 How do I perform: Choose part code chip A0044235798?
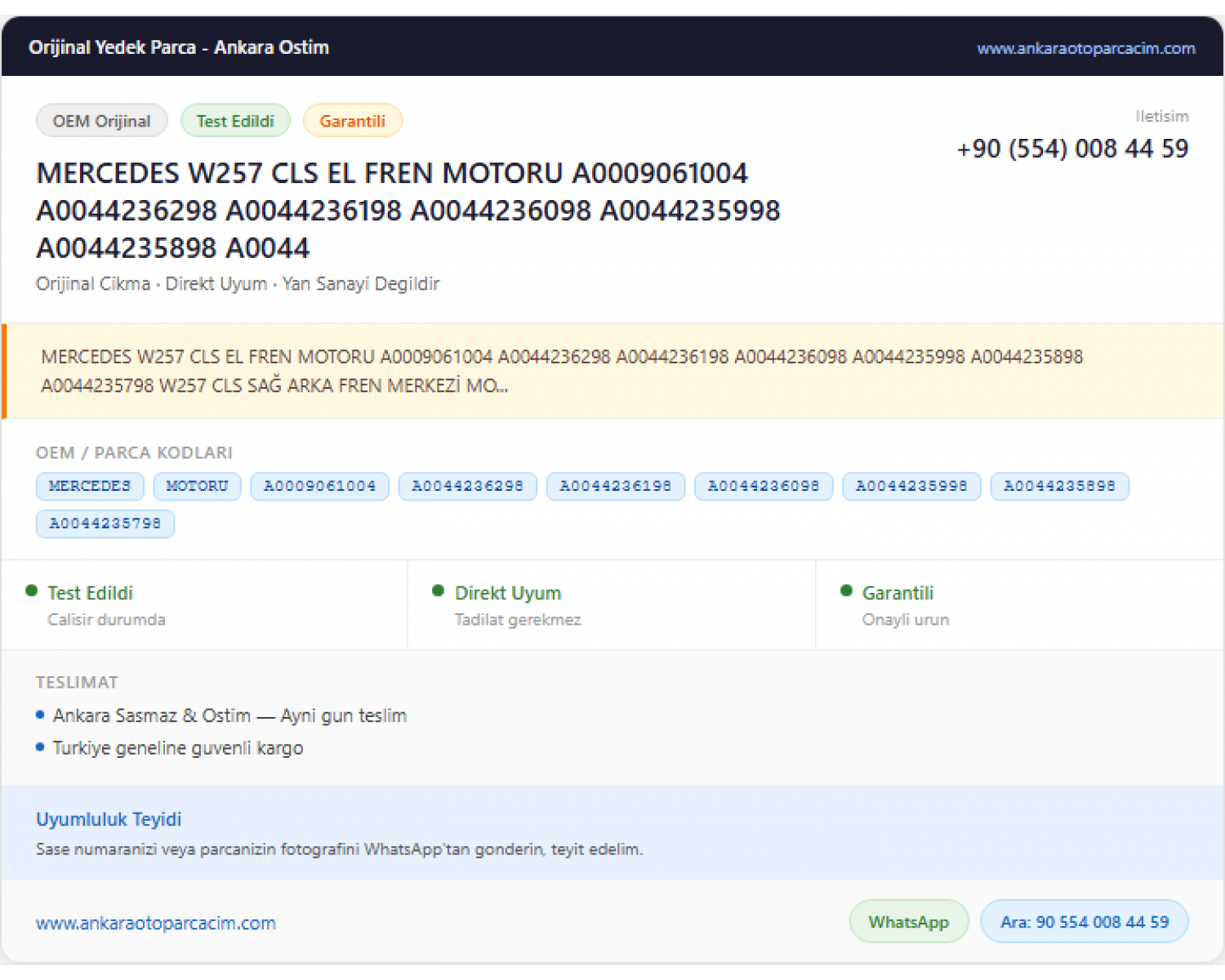click(x=105, y=523)
